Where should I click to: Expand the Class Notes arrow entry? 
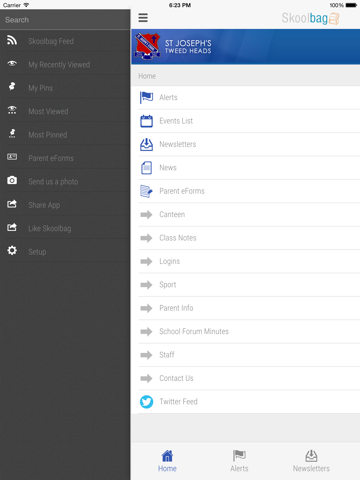tap(246, 238)
